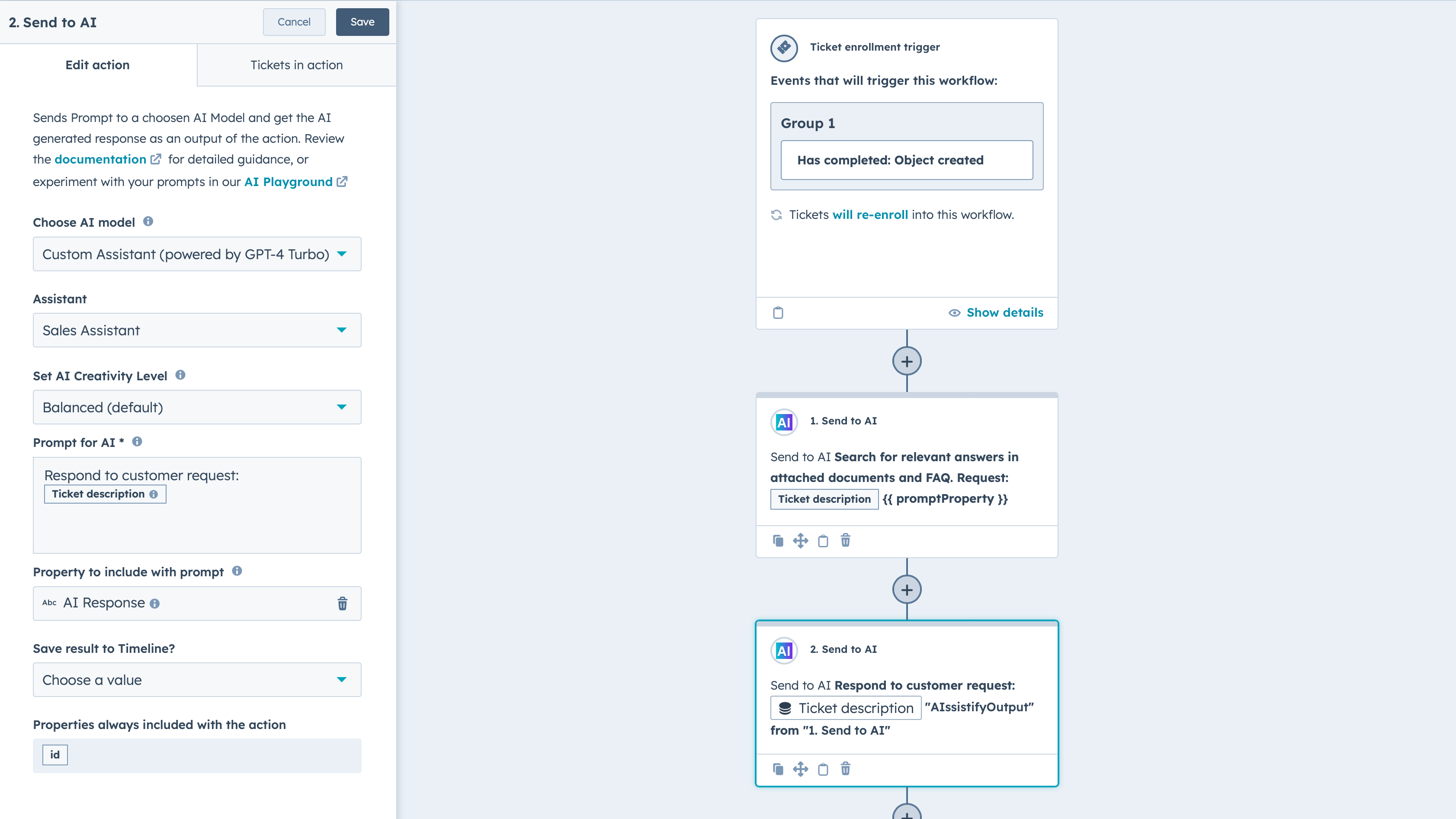The image size is (1456, 819).
Task: Switch to the Tickets in action tab
Action: [297, 65]
